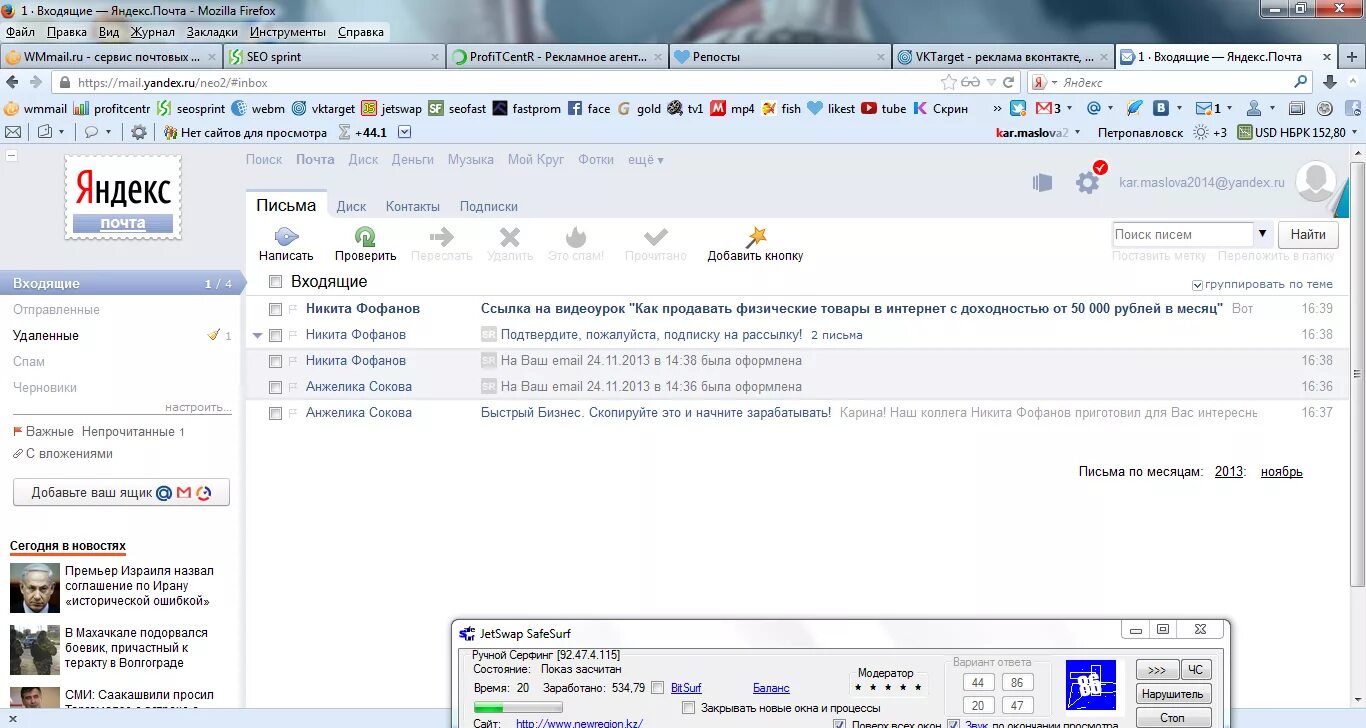Select the 16:38 Никита Фофанов оформлена message checkbox
1366x728 pixels.
pos(275,361)
